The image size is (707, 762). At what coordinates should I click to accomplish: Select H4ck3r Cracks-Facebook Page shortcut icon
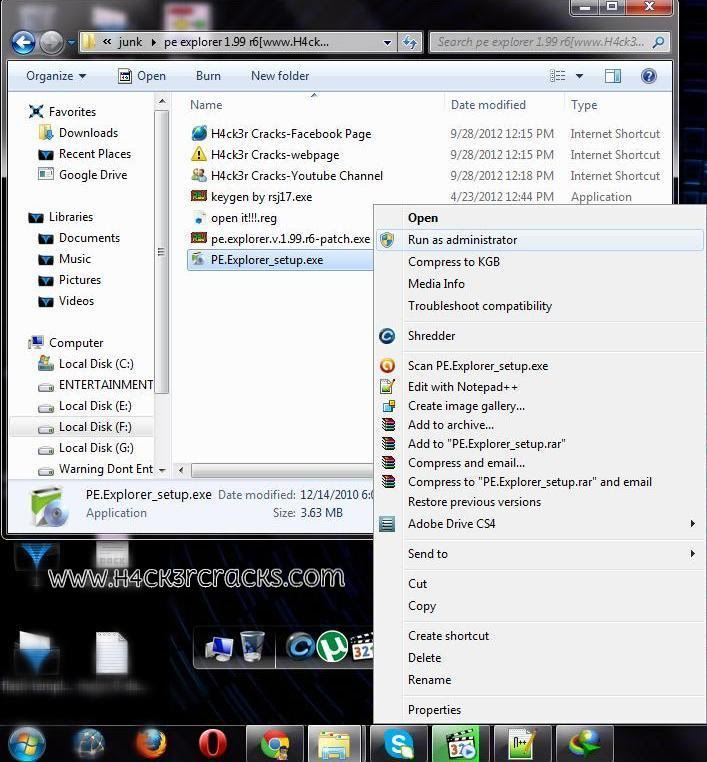[199, 133]
